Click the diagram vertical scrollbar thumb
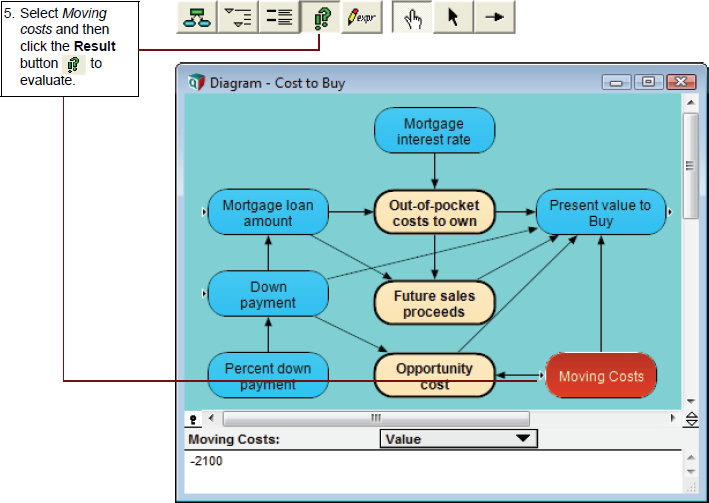Image resolution: width=709 pixels, height=503 pixels. pyautogui.click(x=690, y=166)
